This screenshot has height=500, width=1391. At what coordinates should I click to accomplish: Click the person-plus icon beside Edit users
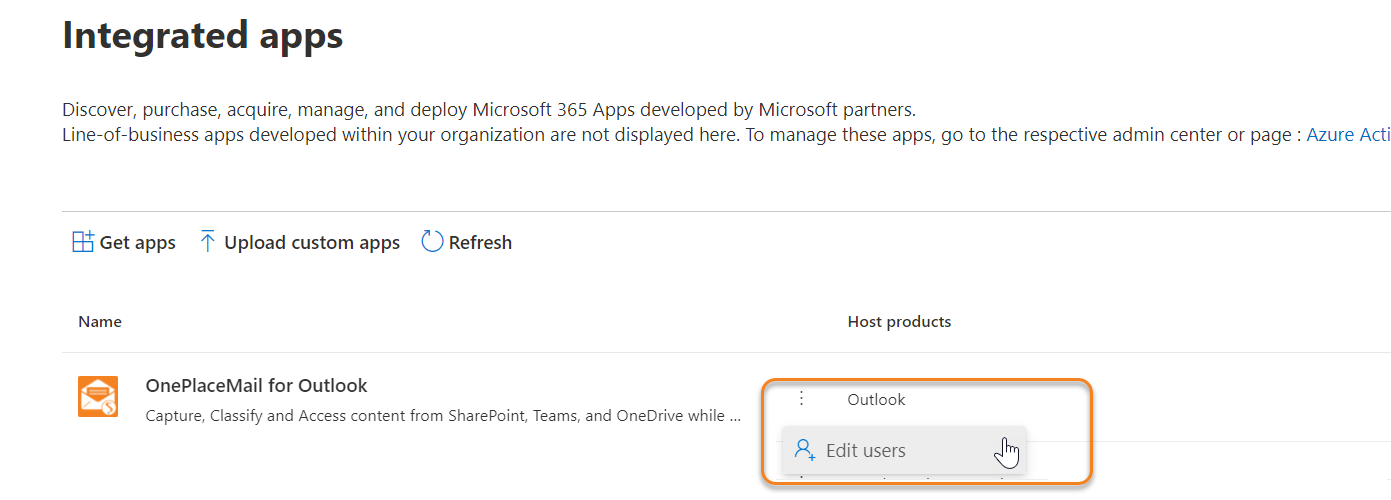pyautogui.click(x=805, y=450)
